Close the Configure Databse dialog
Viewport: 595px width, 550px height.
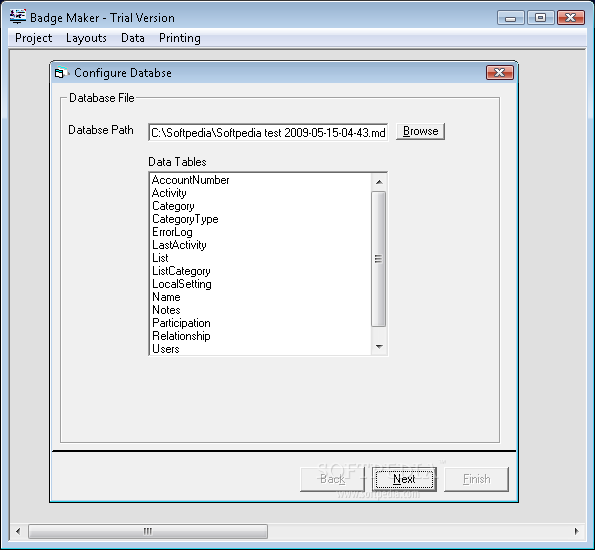pyautogui.click(x=499, y=72)
